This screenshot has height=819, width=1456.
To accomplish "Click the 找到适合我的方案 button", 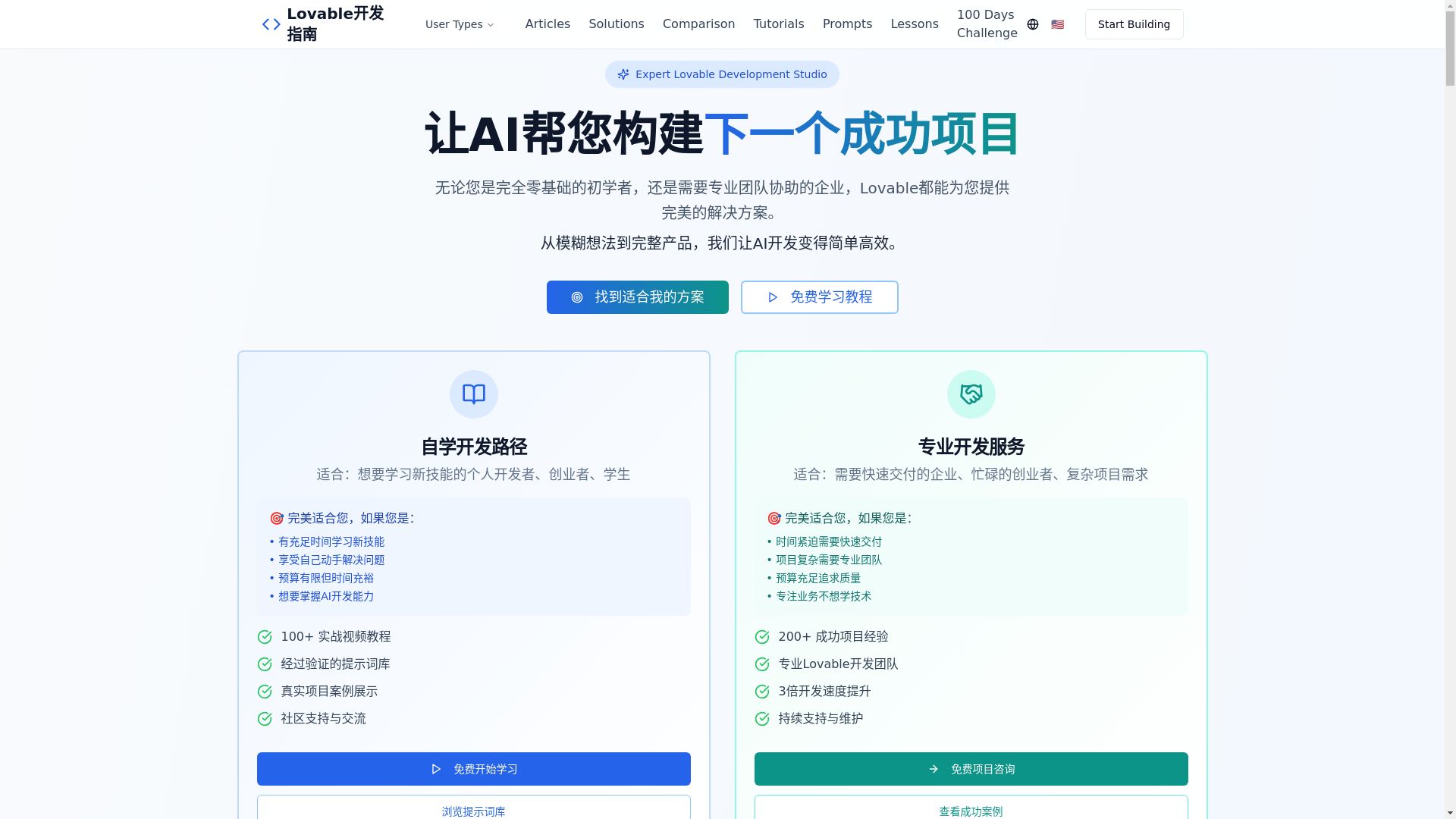I will [x=638, y=297].
